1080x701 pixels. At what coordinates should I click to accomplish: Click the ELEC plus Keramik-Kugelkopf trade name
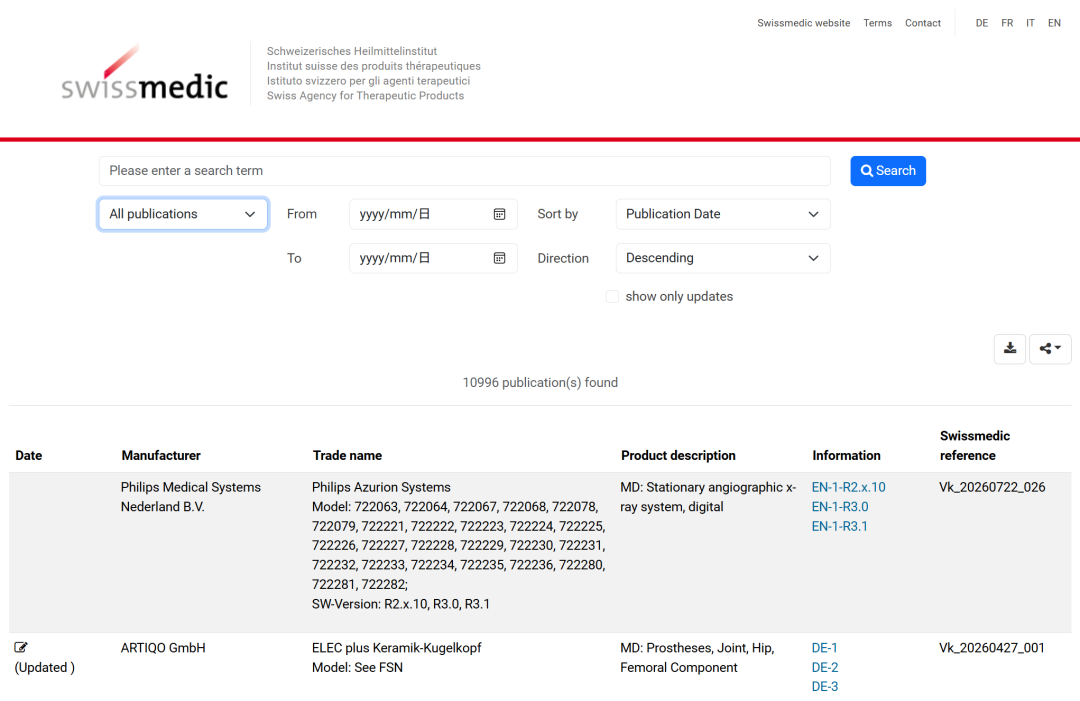click(x=397, y=648)
